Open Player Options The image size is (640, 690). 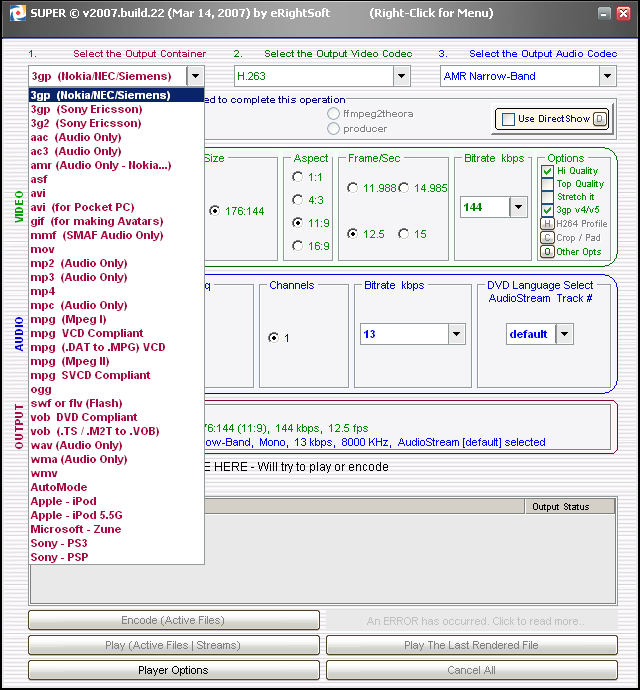173,670
